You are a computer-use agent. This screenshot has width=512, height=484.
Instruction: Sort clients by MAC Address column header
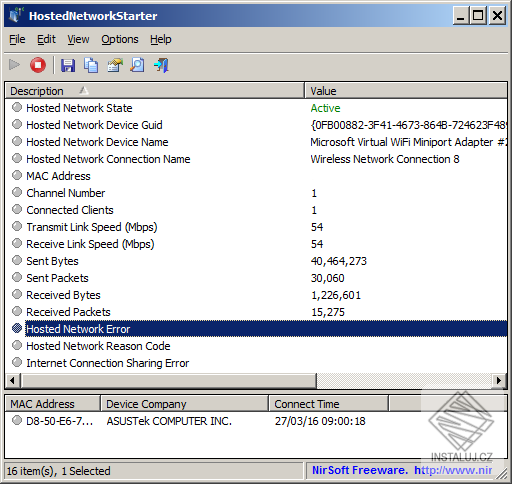pos(53,404)
